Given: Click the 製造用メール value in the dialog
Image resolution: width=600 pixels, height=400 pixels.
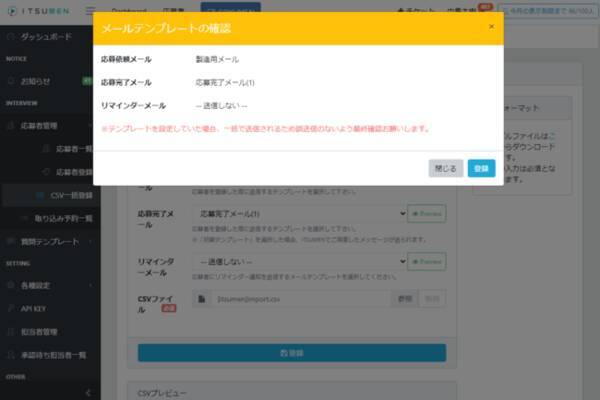Looking at the screenshot, I should click(x=217, y=59).
